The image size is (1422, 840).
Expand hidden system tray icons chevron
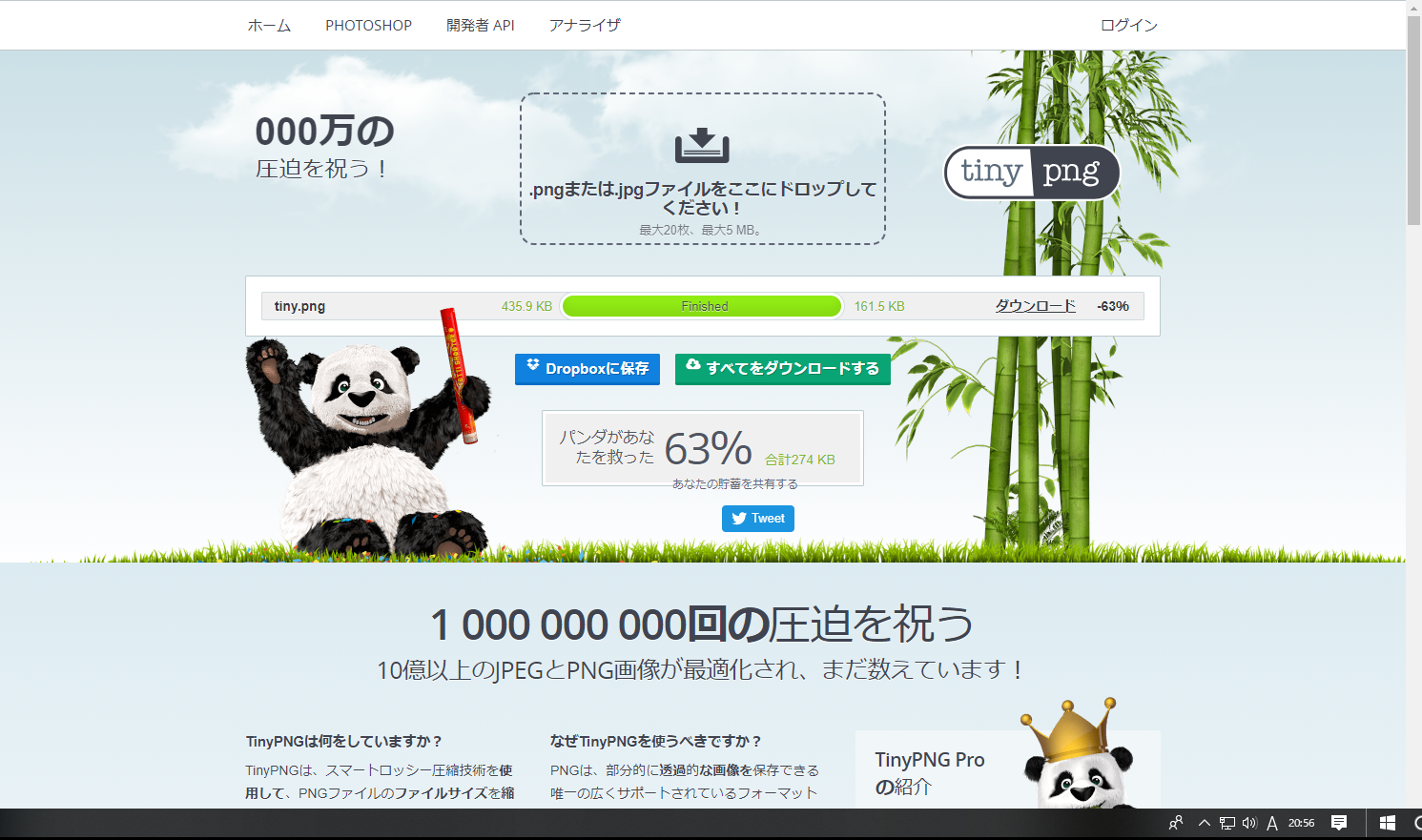click(x=1205, y=823)
